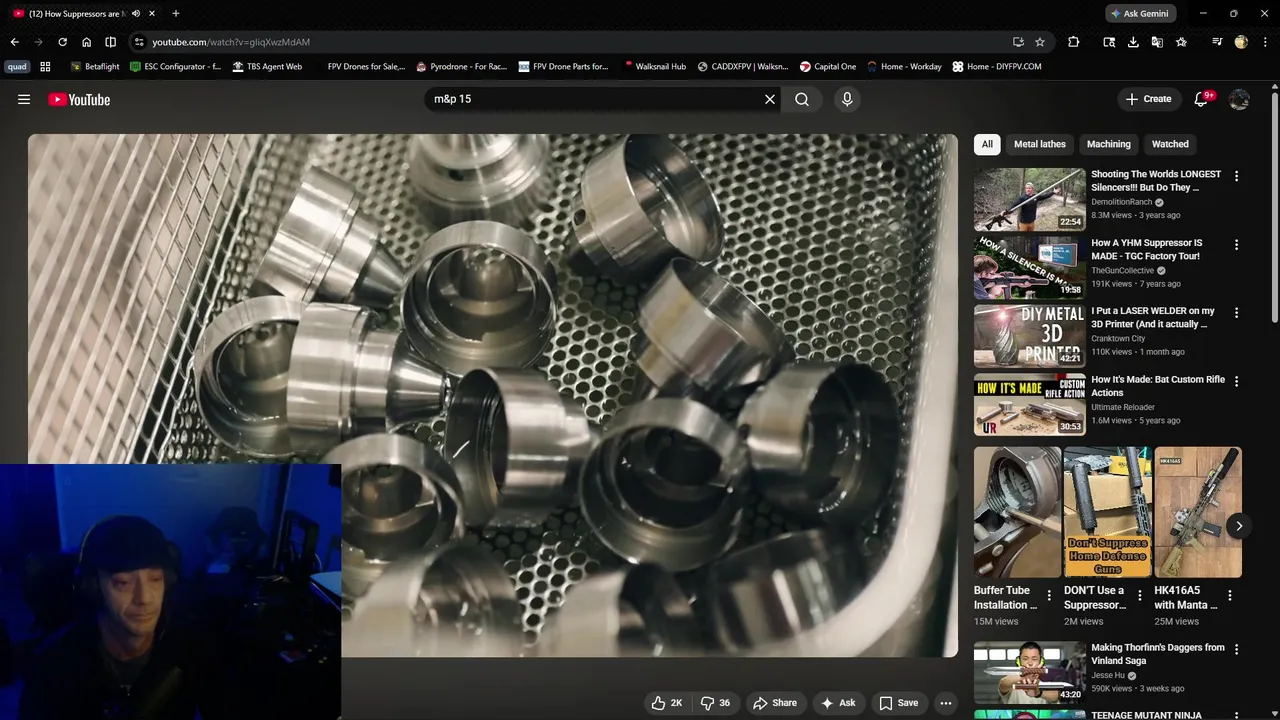Submit search with the magnifier icon
Image resolution: width=1280 pixels, height=720 pixels.
click(x=802, y=99)
